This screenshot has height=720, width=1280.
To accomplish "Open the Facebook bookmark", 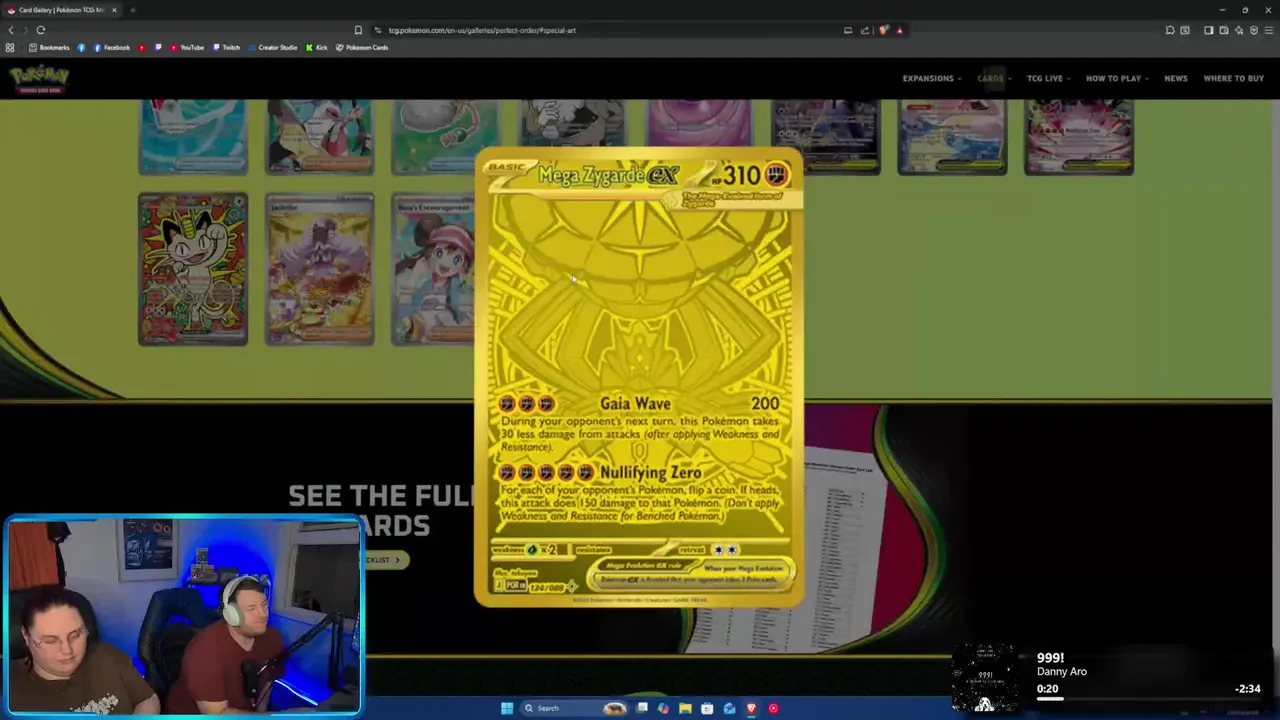I will coord(112,47).
